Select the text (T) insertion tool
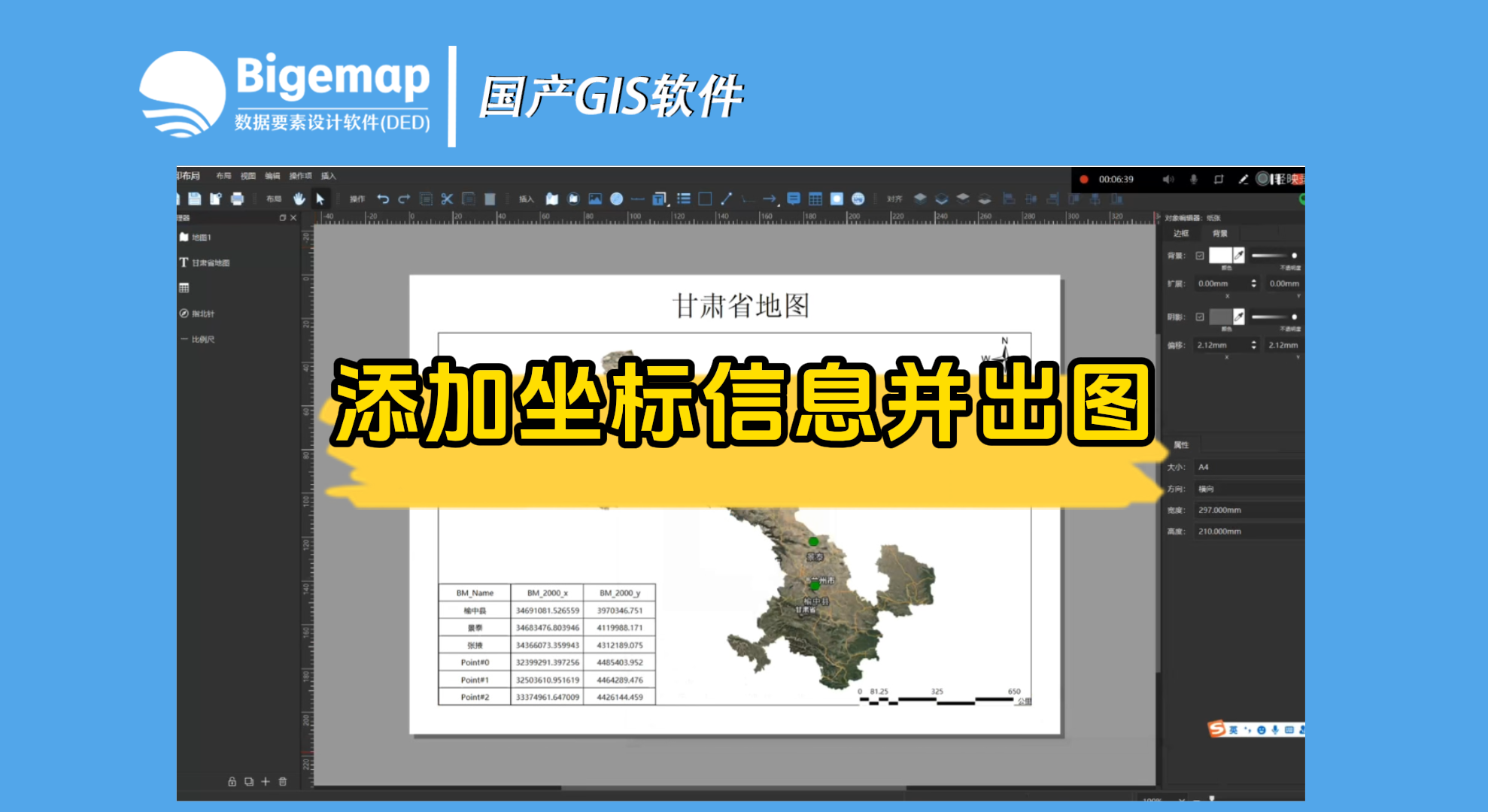1488x812 pixels. (659, 198)
